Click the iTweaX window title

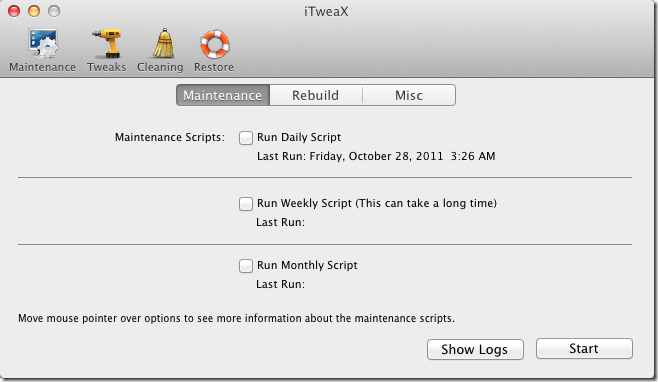pos(326,11)
